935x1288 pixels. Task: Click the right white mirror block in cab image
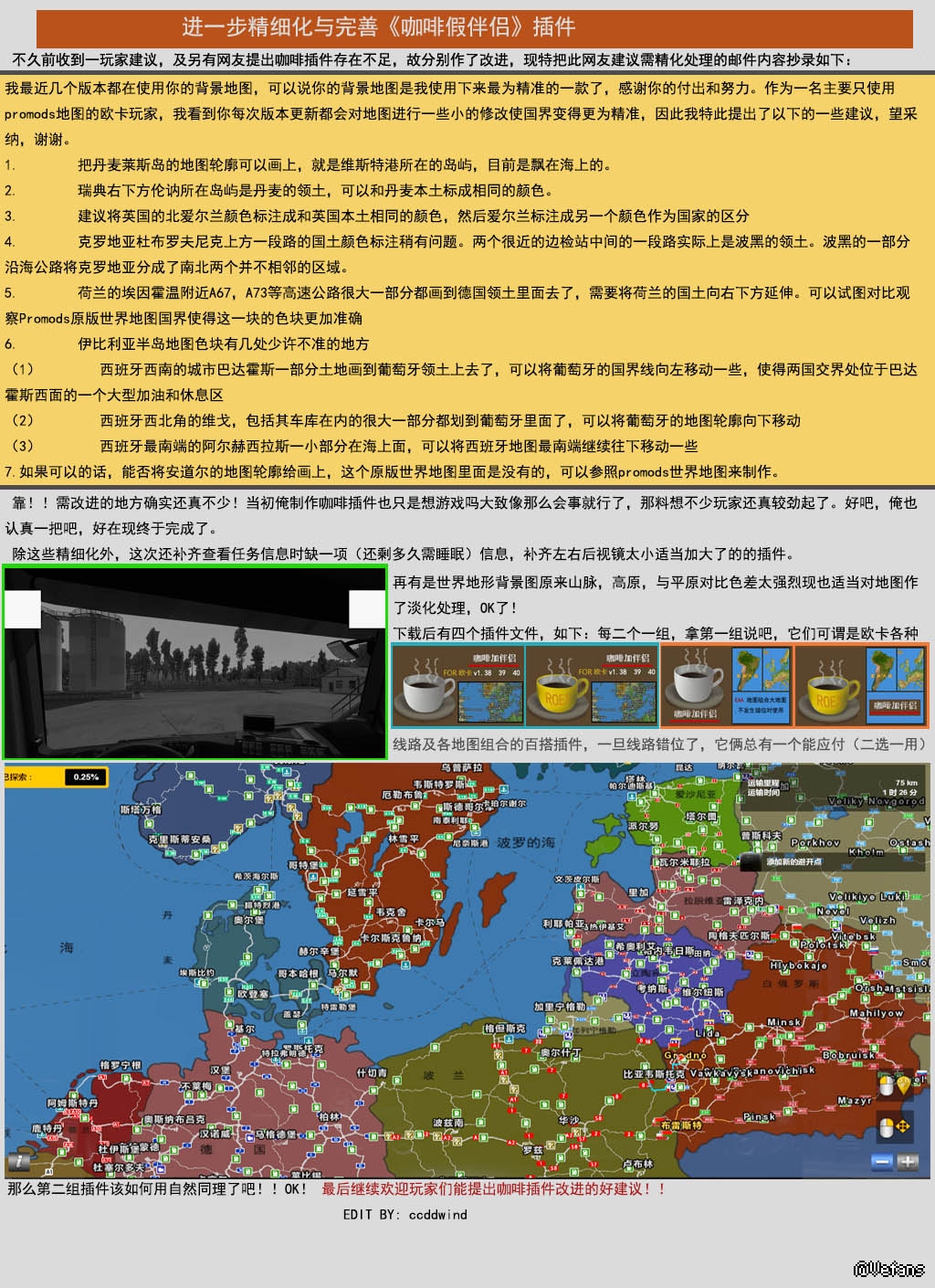[367, 609]
